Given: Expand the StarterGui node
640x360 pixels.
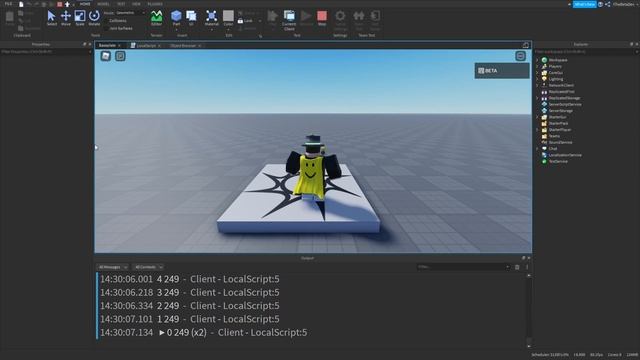Looking at the screenshot, I should point(538,117).
